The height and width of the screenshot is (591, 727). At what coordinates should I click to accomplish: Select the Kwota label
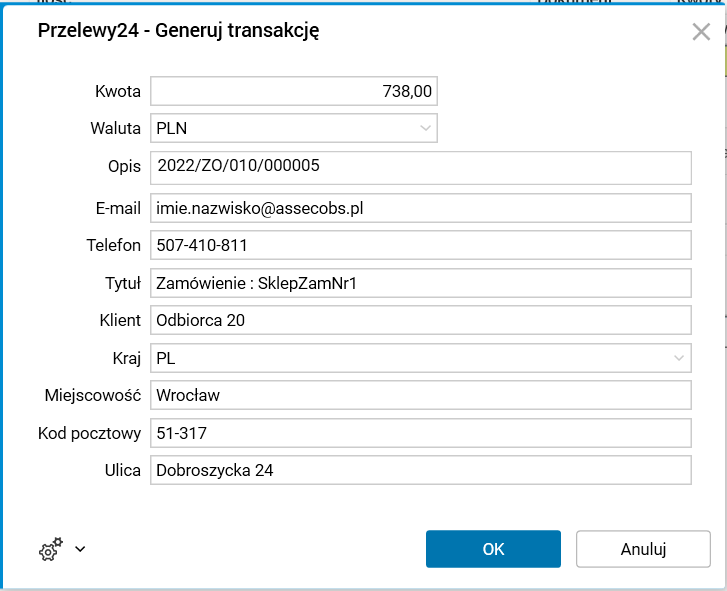[118, 91]
